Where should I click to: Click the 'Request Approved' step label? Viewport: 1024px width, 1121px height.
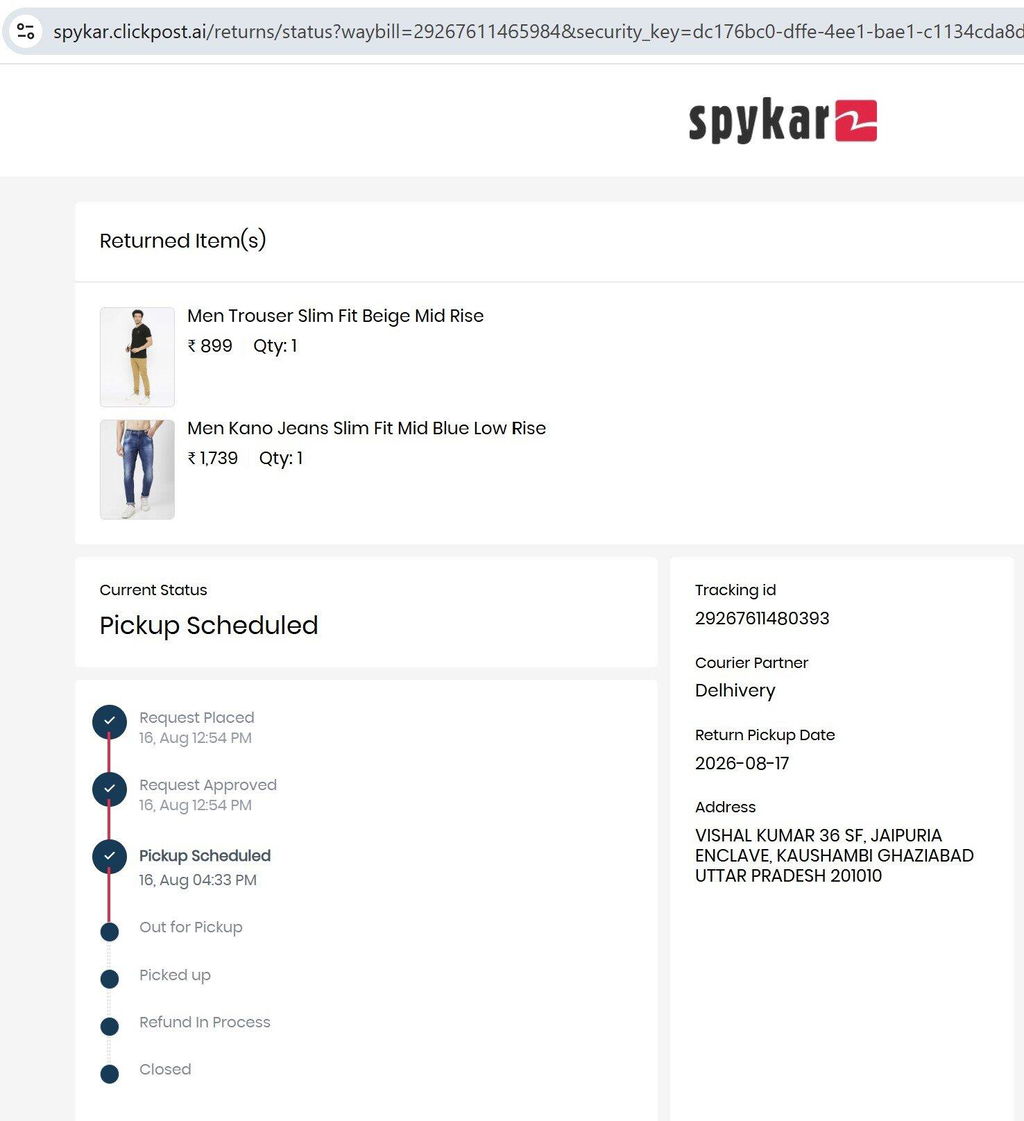[208, 785]
